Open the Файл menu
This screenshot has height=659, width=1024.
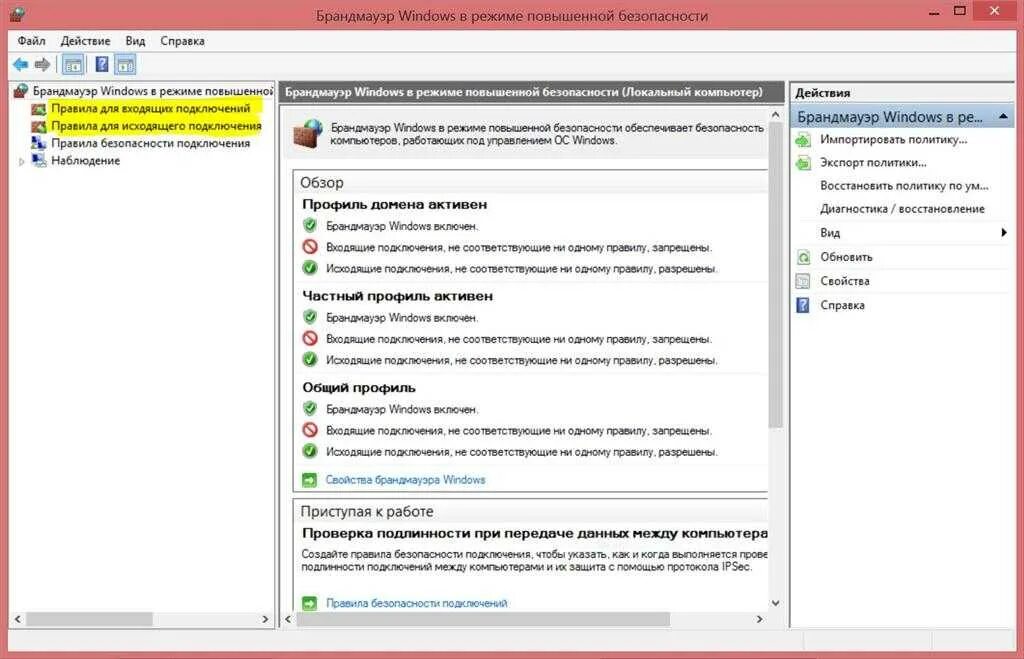[31, 40]
